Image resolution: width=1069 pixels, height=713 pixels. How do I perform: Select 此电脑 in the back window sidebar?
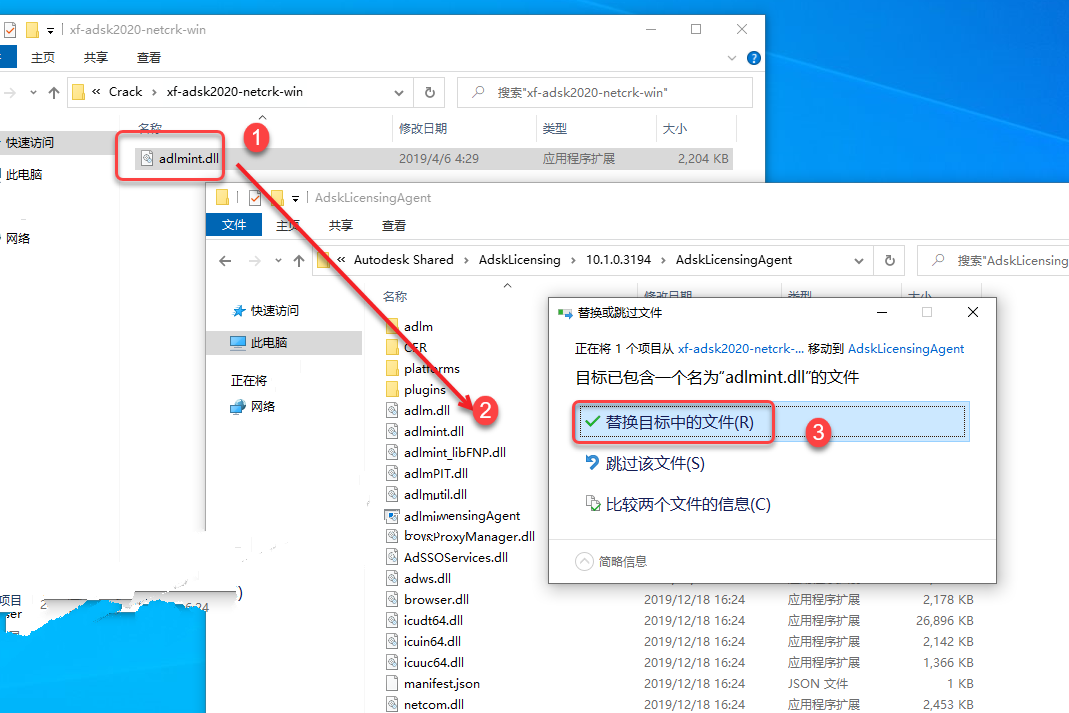point(24,175)
